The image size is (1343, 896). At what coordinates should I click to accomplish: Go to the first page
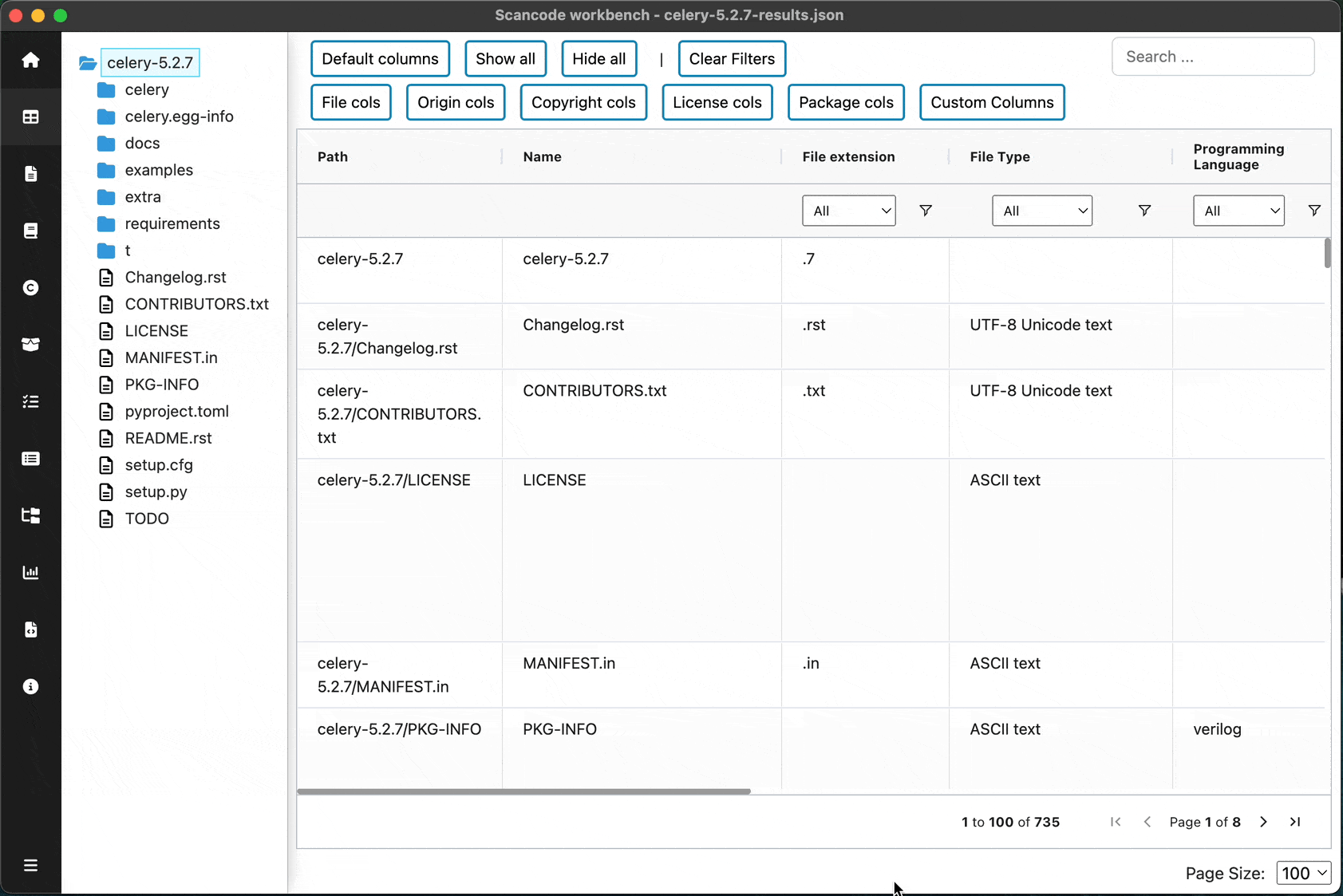pyautogui.click(x=1116, y=822)
